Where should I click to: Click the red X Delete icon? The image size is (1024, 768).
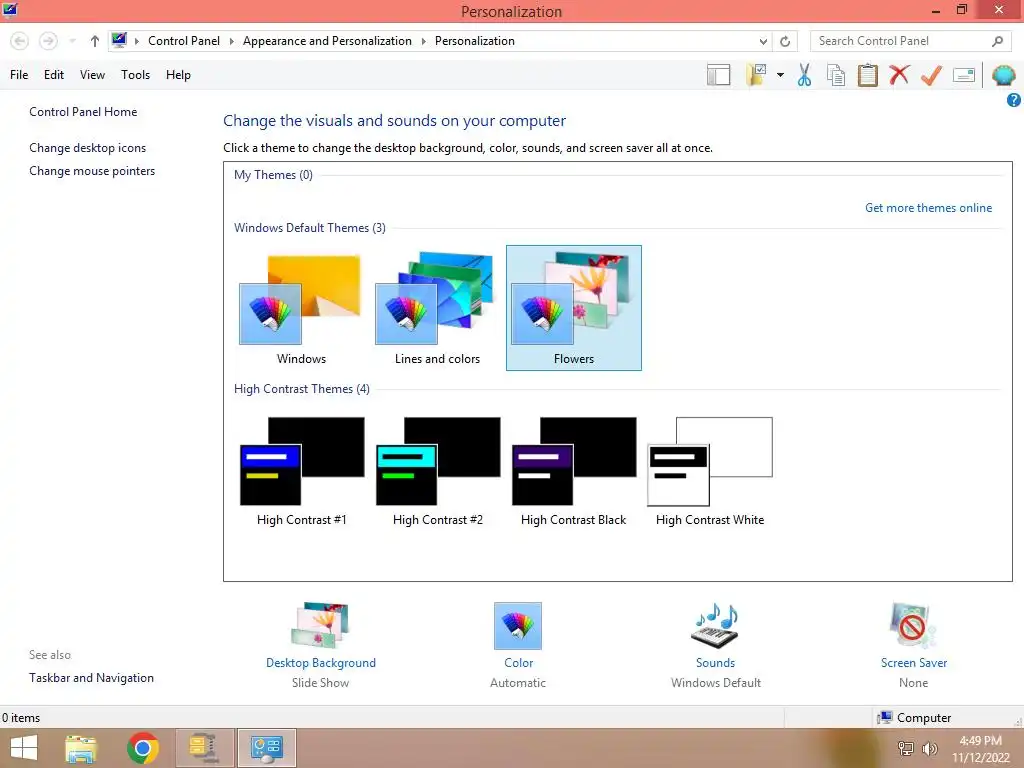(x=899, y=75)
